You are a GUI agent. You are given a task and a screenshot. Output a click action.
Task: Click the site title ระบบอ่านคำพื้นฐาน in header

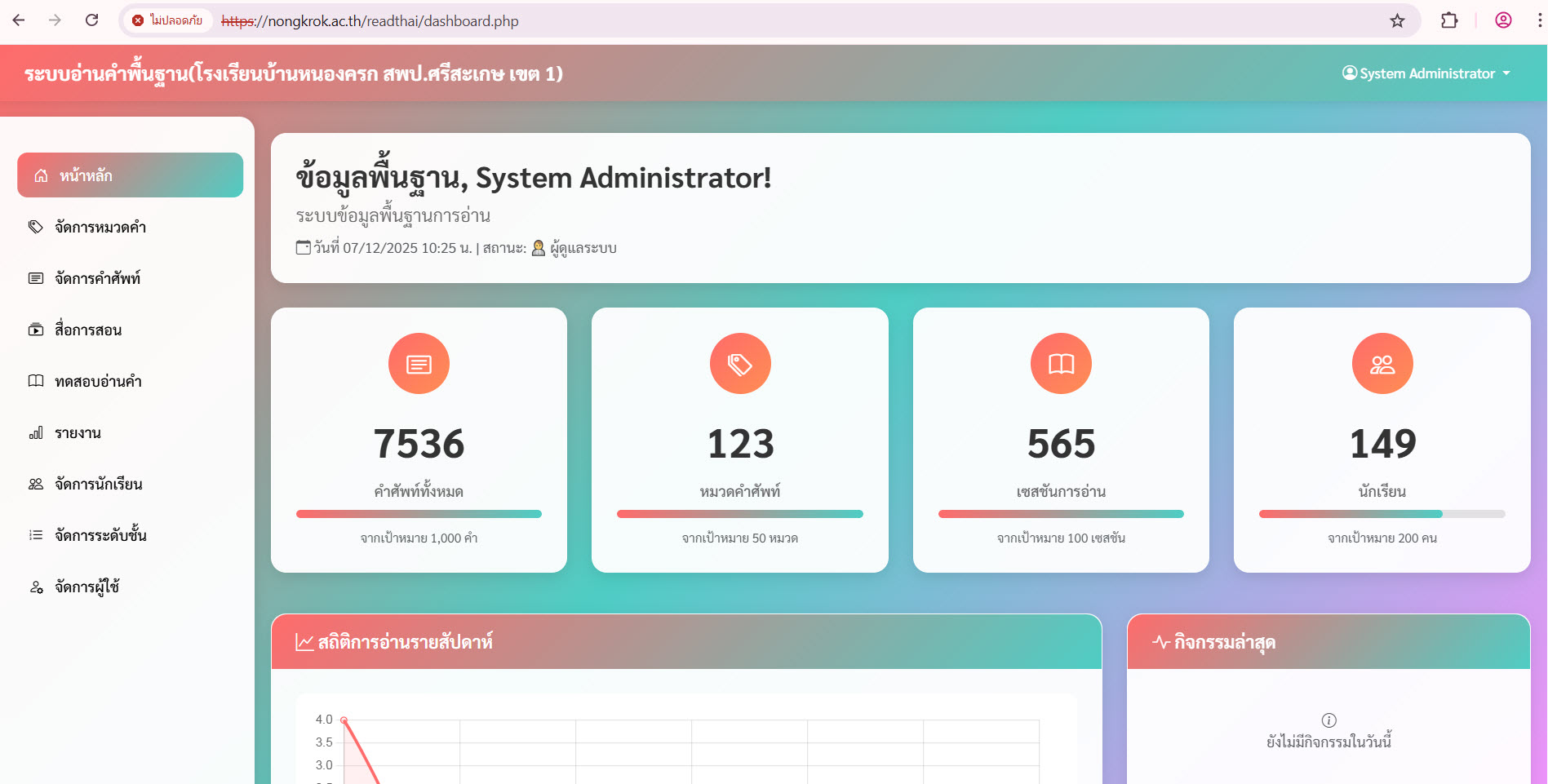click(x=294, y=73)
